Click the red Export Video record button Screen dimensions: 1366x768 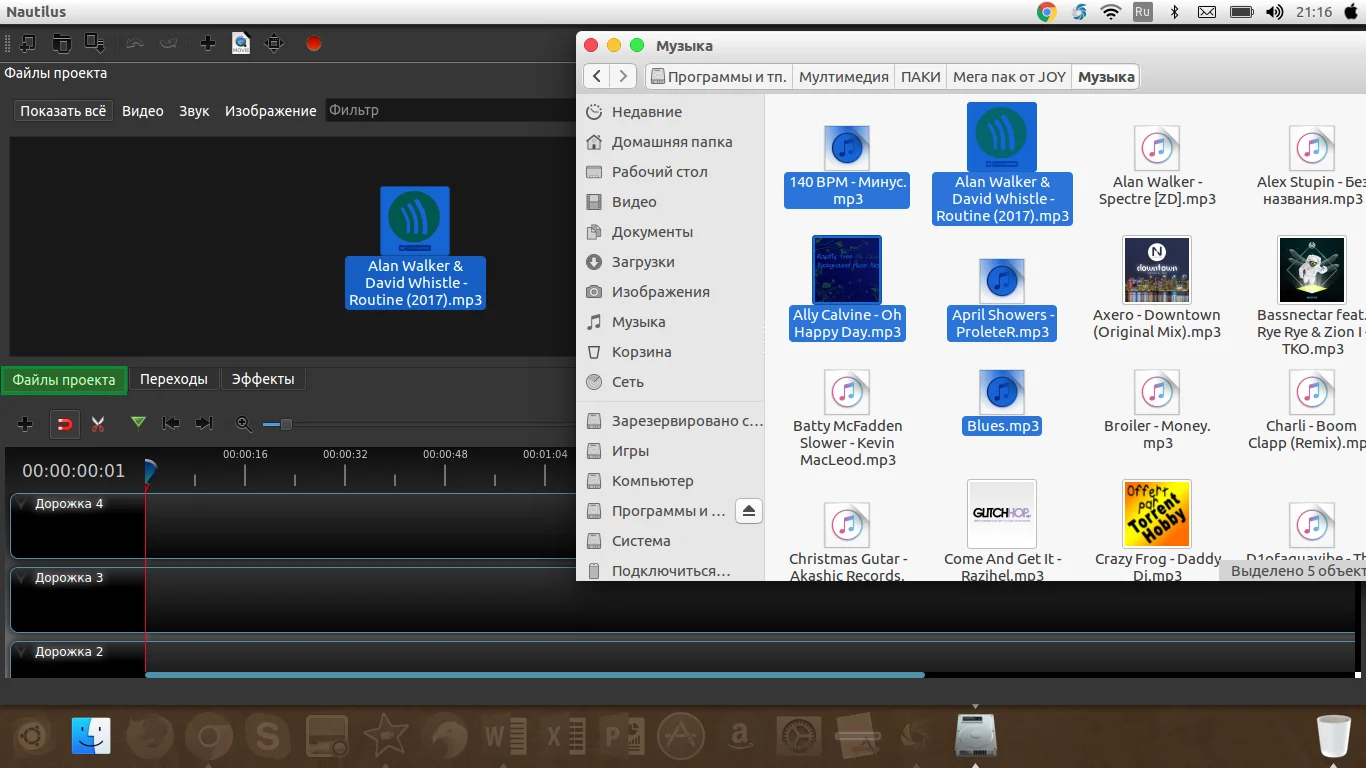click(313, 43)
